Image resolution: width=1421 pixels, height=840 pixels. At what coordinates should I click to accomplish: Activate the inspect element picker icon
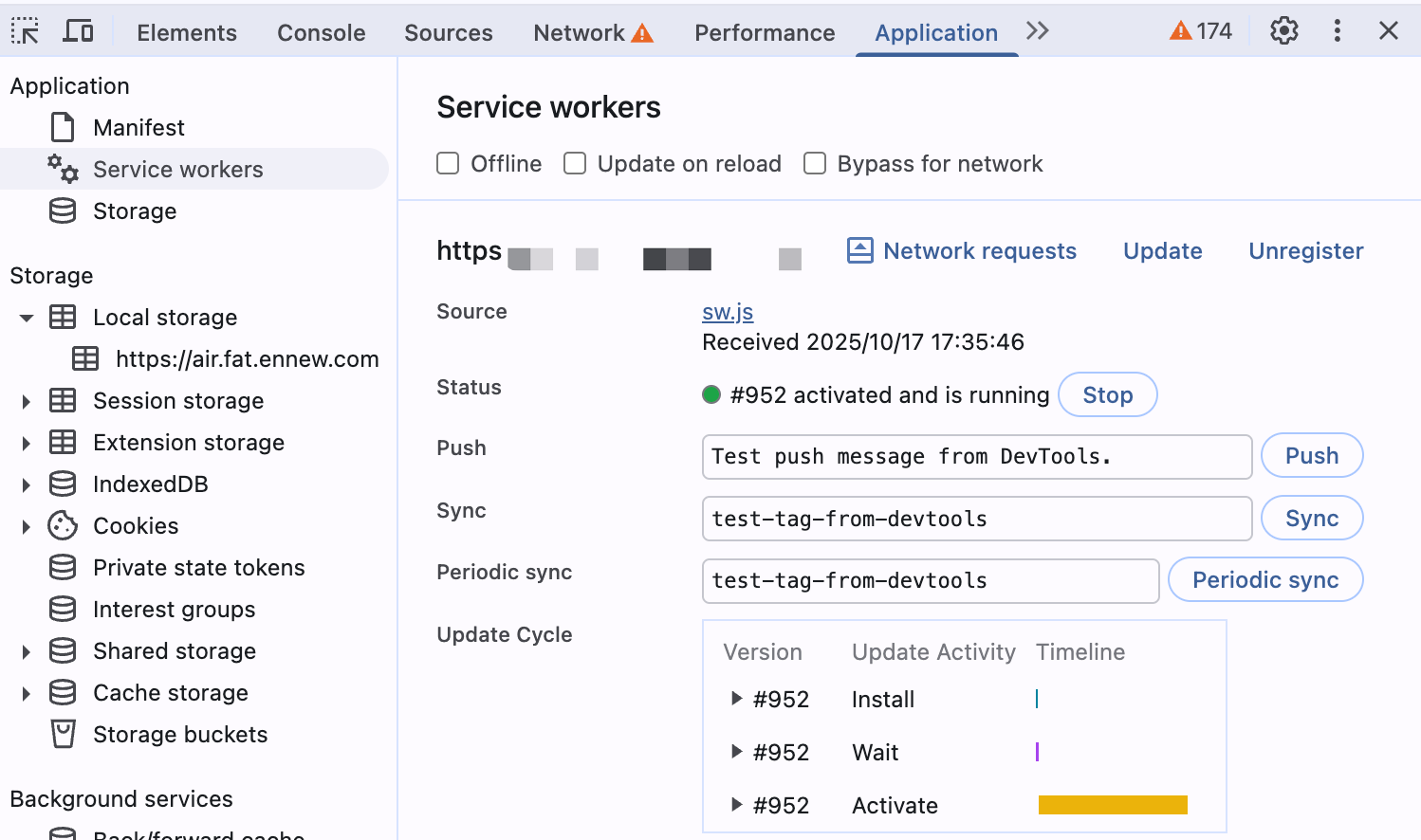(x=26, y=31)
